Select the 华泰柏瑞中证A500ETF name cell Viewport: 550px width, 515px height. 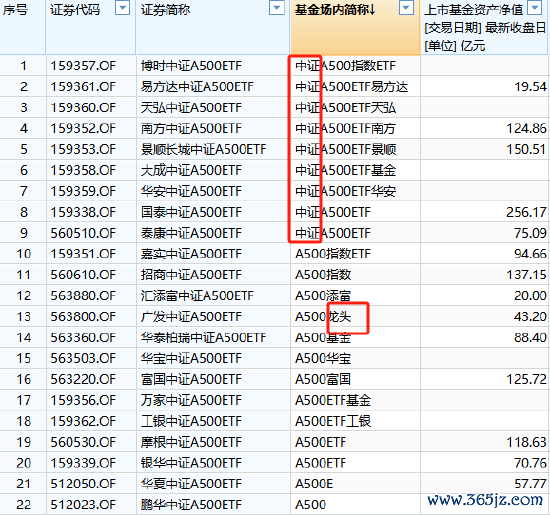tap(213, 337)
